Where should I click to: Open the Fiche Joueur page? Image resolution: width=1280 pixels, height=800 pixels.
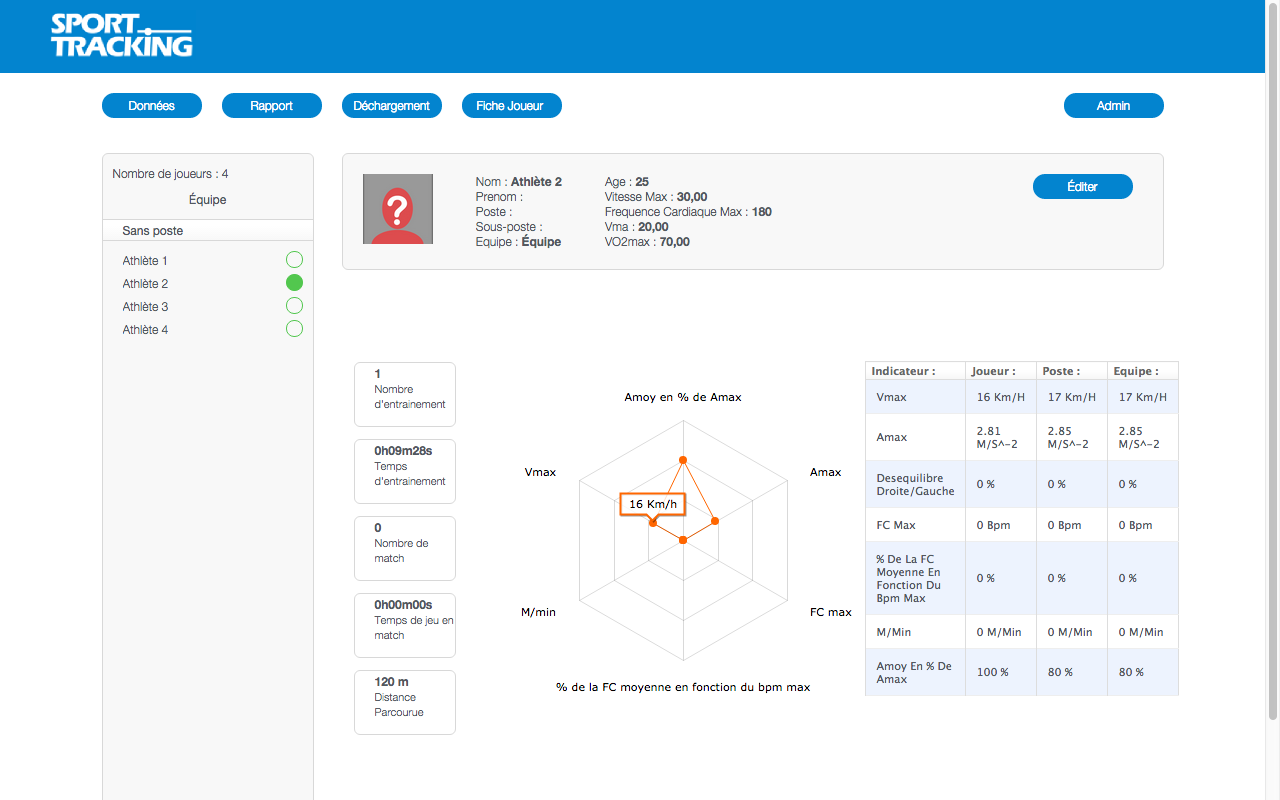point(511,106)
